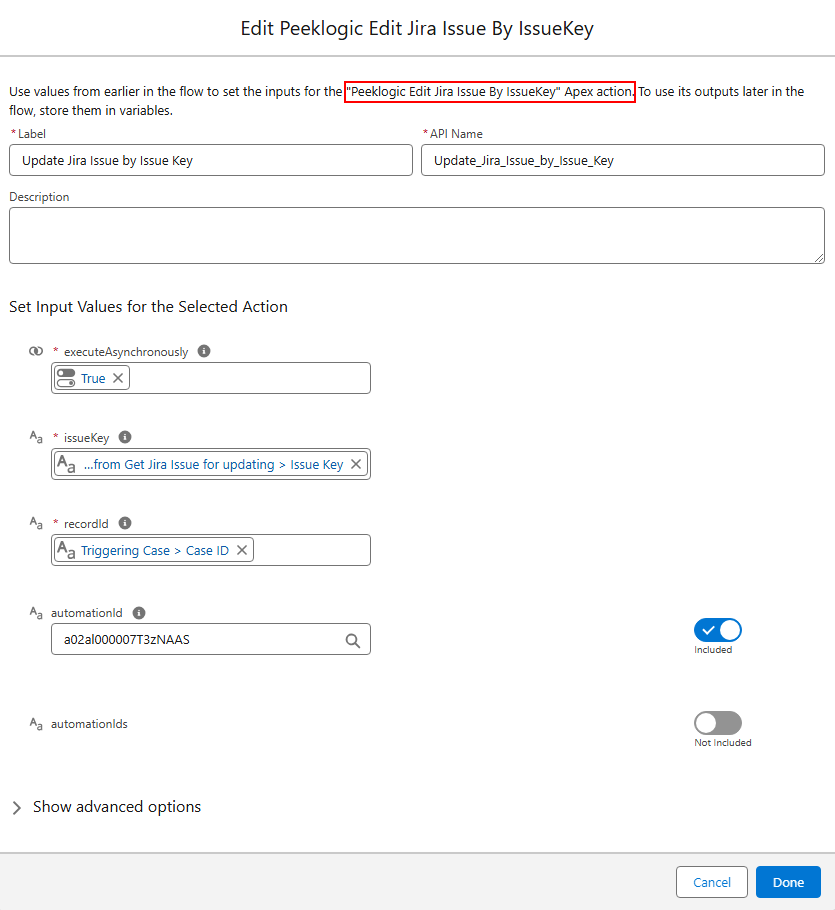Click the 'True' pill label
Viewport: 835px width, 910px height.
93,378
